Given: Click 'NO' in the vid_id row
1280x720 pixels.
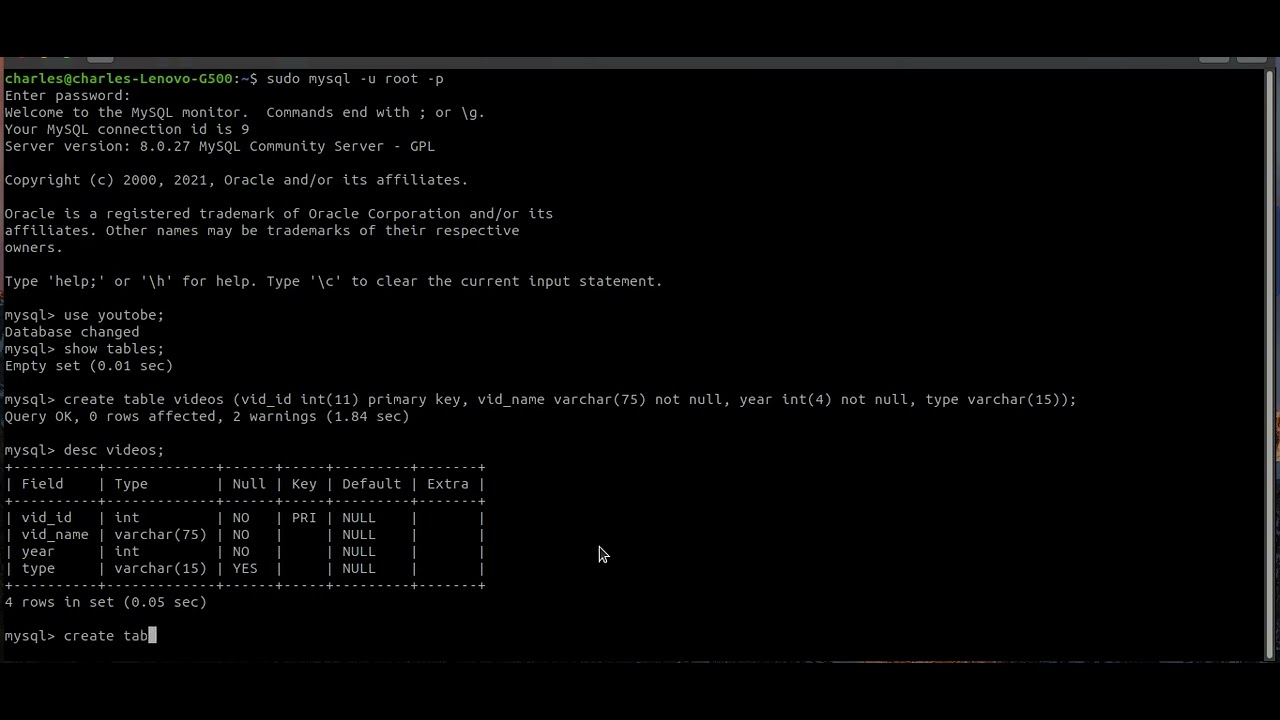Looking at the screenshot, I should (x=241, y=518).
